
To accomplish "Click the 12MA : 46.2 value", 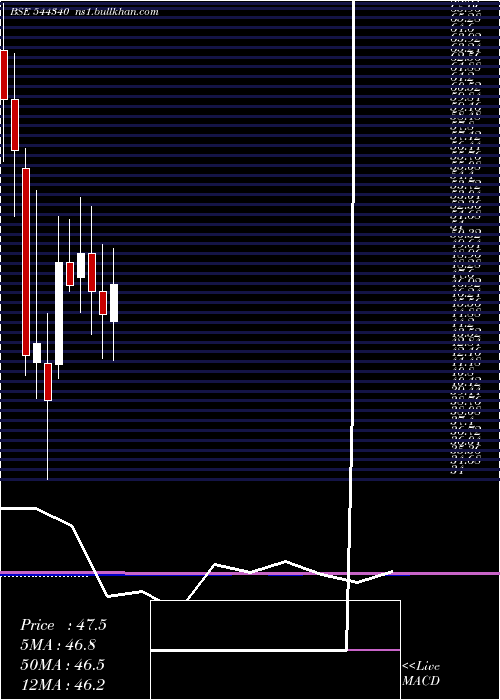I will [x=63, y=684].
